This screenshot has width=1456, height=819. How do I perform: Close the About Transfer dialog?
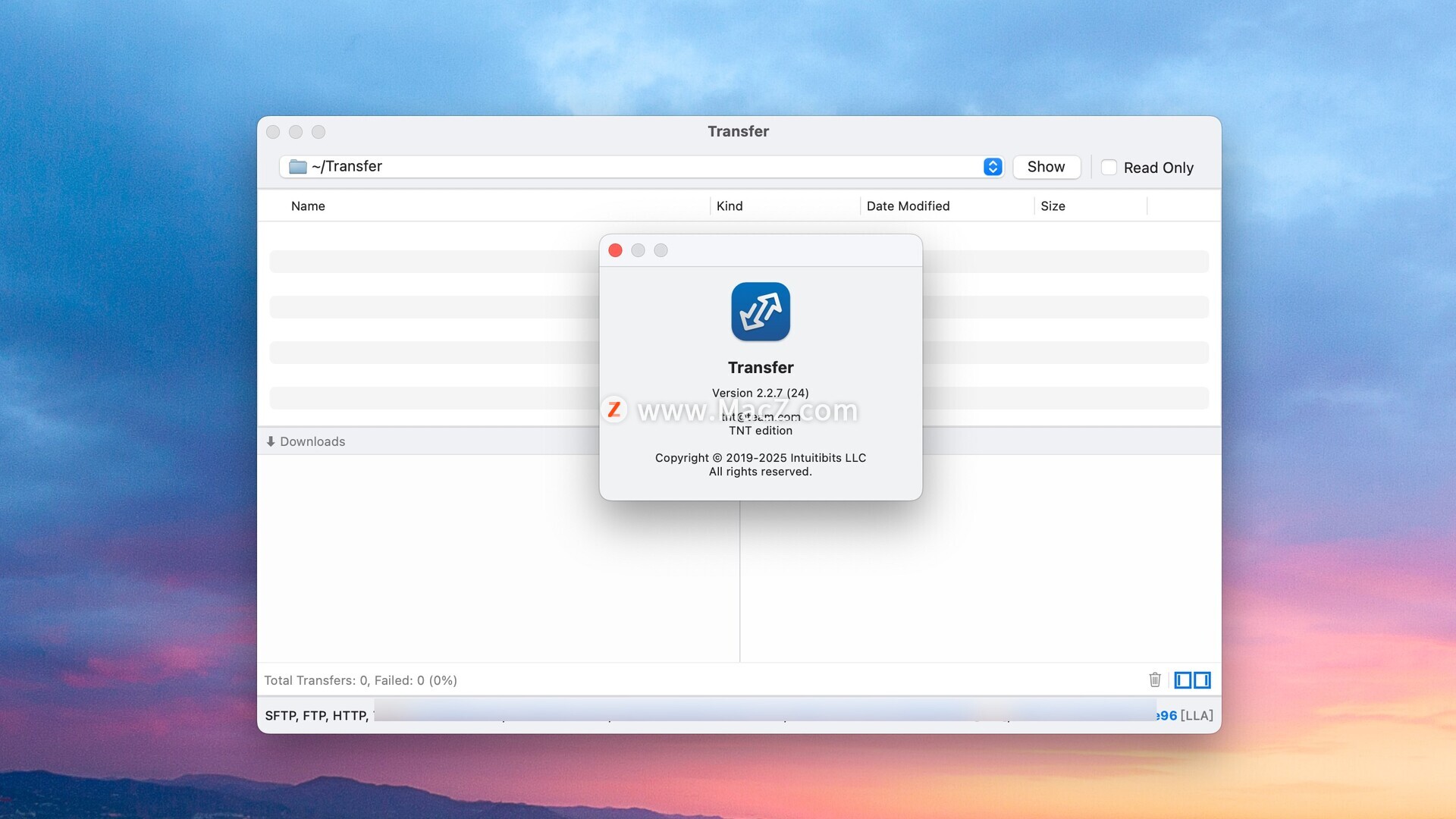point(616,250)
